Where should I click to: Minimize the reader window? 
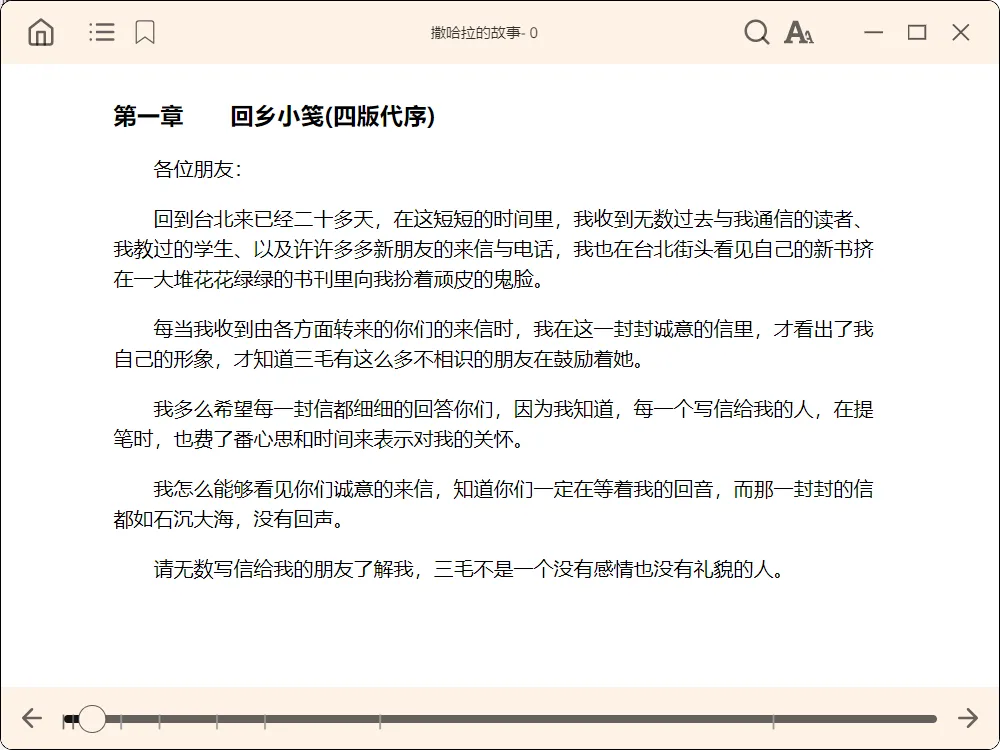point(874,32)
